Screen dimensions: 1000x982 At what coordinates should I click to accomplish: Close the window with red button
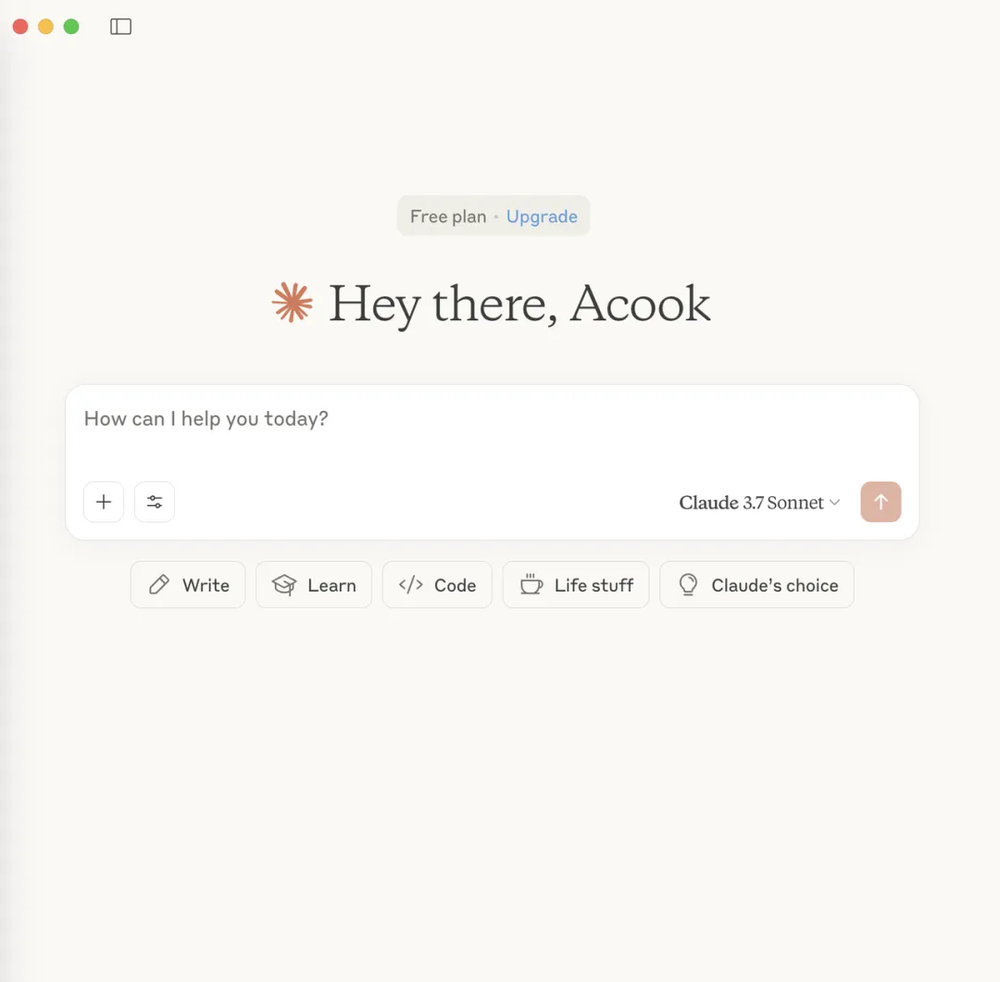[x=20, y=26]
